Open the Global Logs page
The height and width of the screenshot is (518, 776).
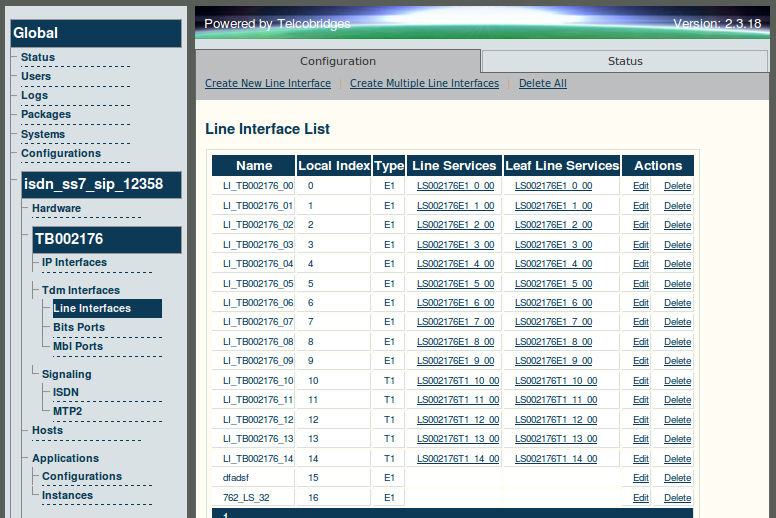pyautogui.click(x=35, y=95)
